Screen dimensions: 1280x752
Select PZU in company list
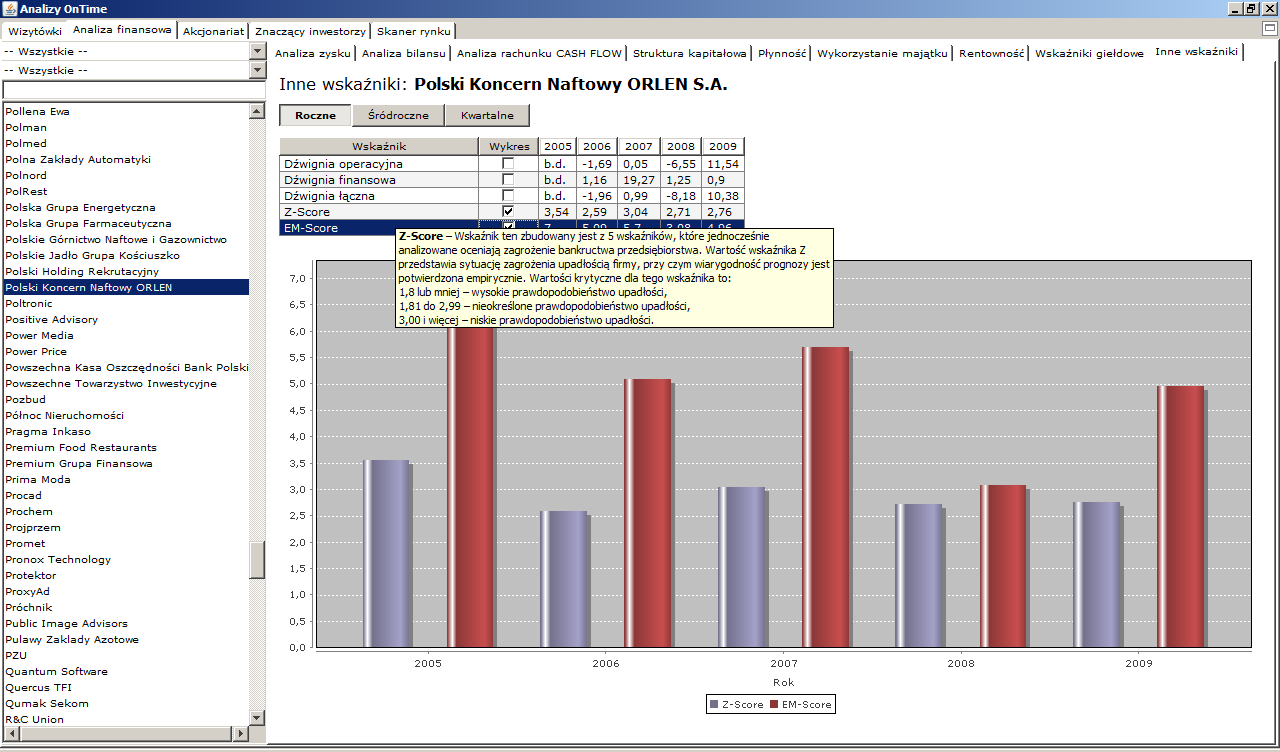pos(125,655)
